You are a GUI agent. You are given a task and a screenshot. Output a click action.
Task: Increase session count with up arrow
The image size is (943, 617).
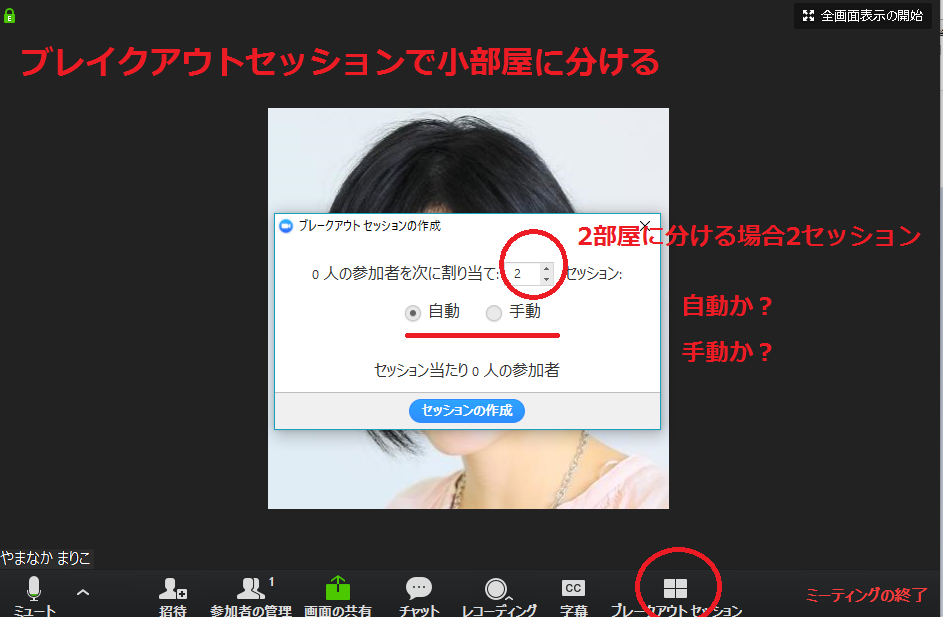[x=546, y=268]
